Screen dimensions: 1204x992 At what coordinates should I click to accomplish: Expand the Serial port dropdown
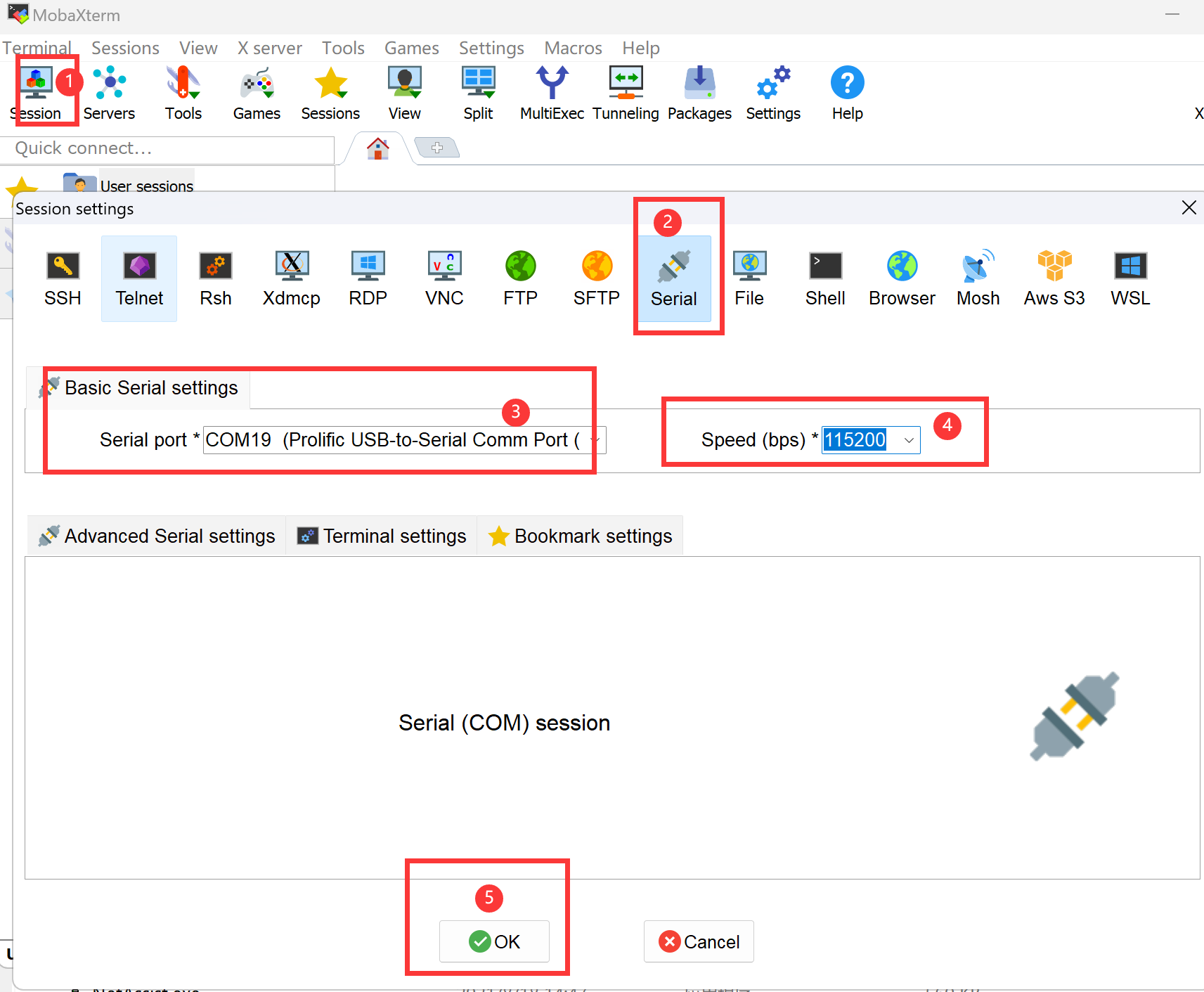tap(595, 440)
